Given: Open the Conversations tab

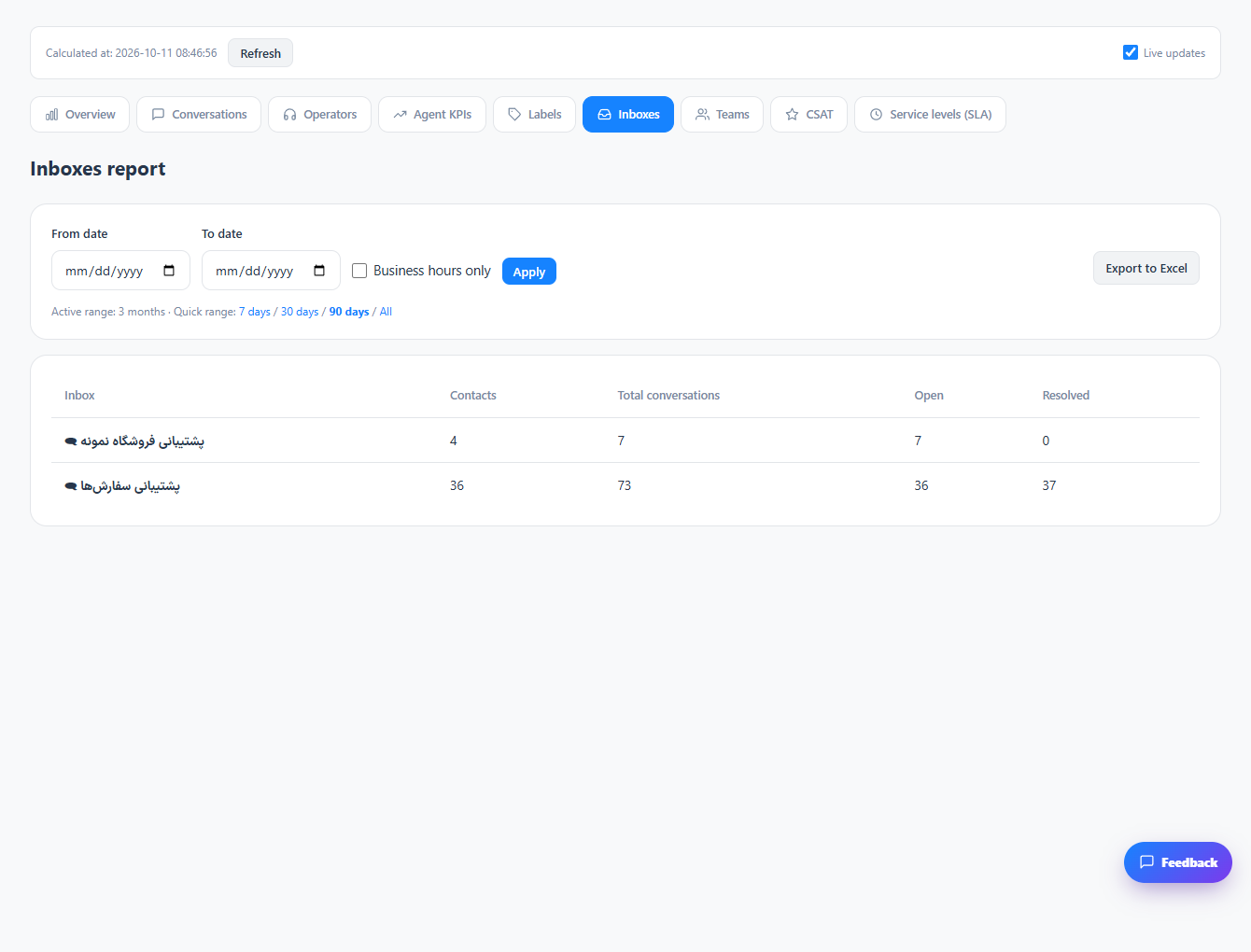Looking at the screenshot, I should 199,115.
